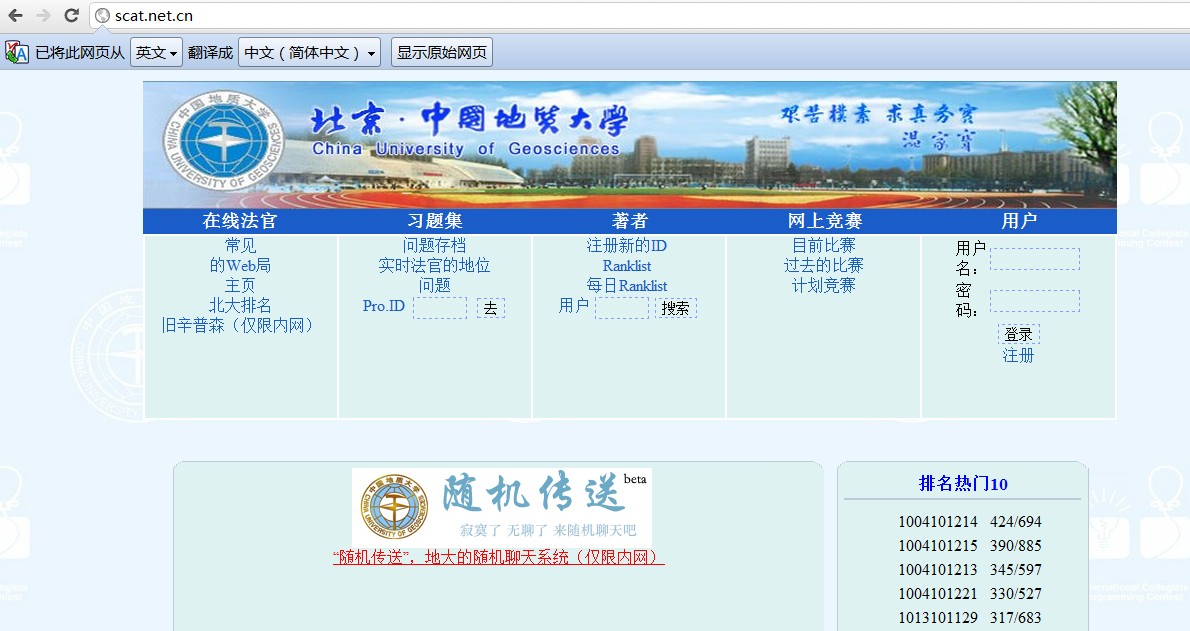Click the 密码 input field
Screen dimensions: 1190x631
pyautogui.click(x=1034, y=301)
